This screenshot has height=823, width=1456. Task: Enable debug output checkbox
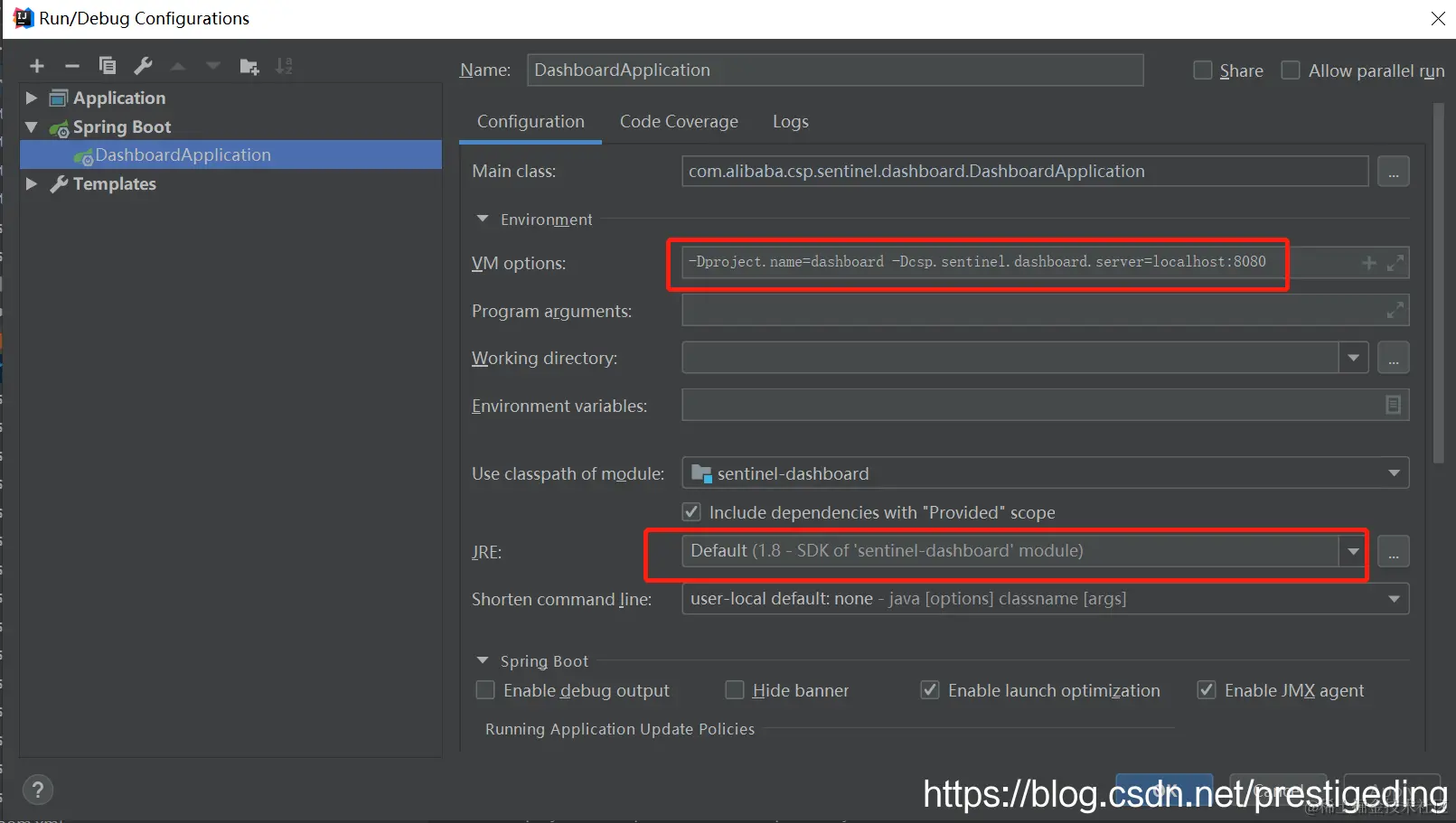click(x=485, y=690)
